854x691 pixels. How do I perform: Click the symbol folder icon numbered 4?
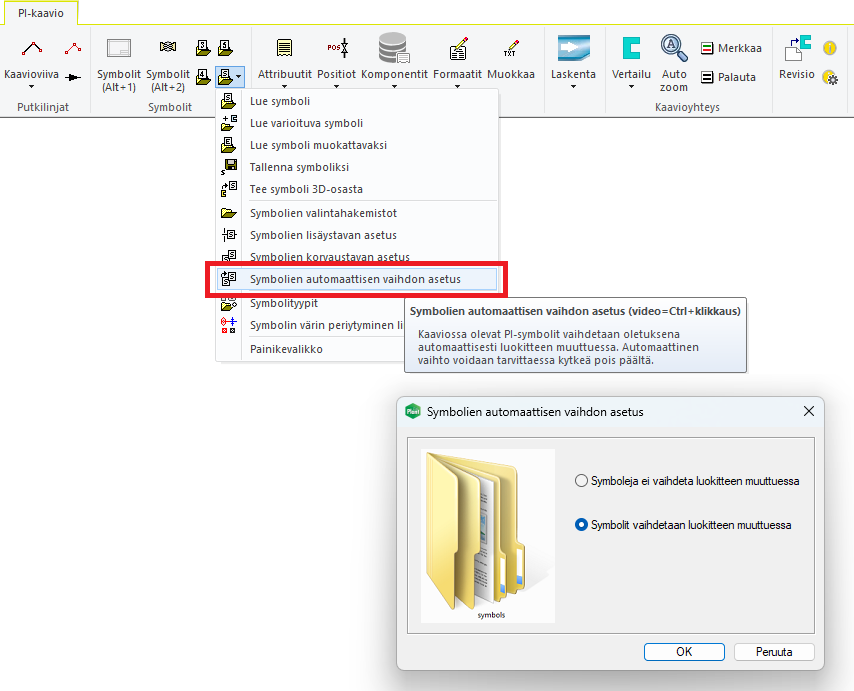click(x=203, y=77)
